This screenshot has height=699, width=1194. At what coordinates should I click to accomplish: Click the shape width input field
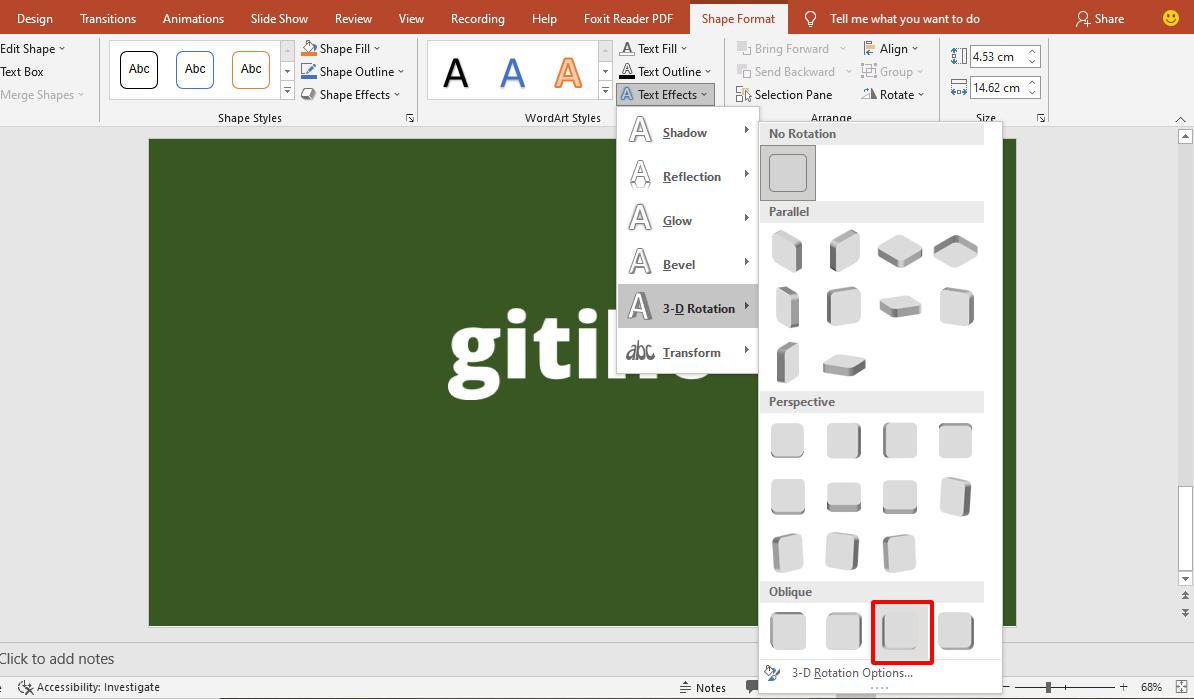[997, 88]
